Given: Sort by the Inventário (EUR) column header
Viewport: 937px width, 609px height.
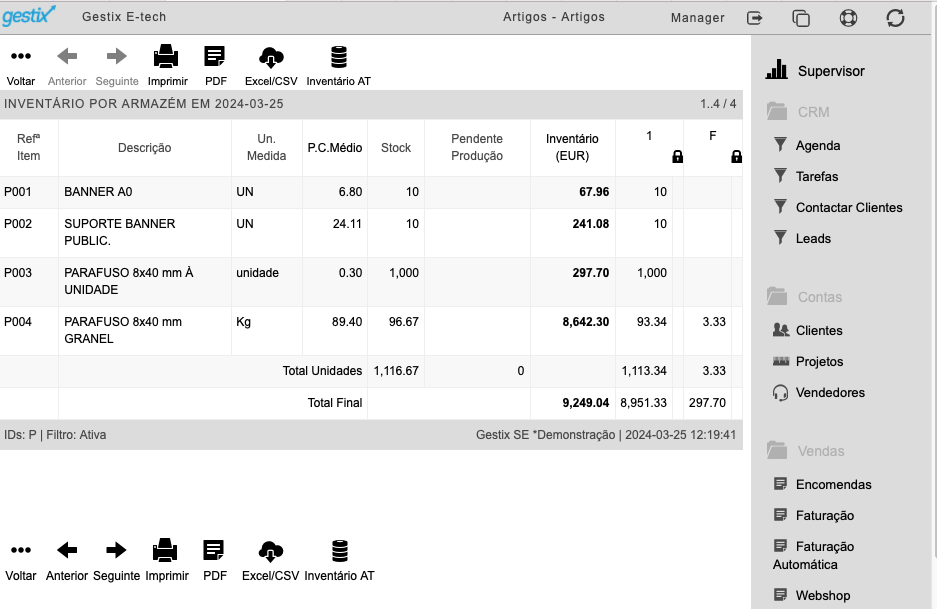Looking at the screenshot, I should click(572, 147).
